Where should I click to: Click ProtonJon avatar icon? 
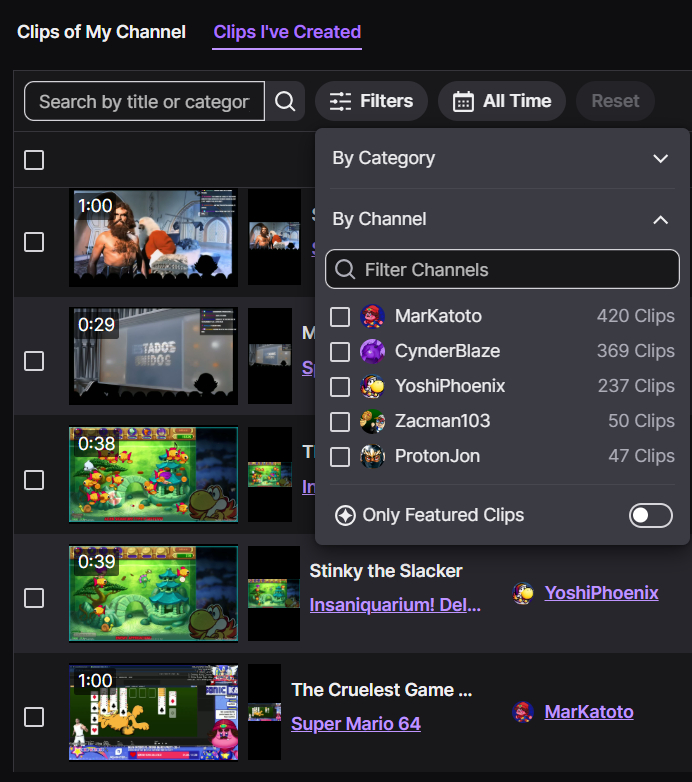tap(372, 456)
